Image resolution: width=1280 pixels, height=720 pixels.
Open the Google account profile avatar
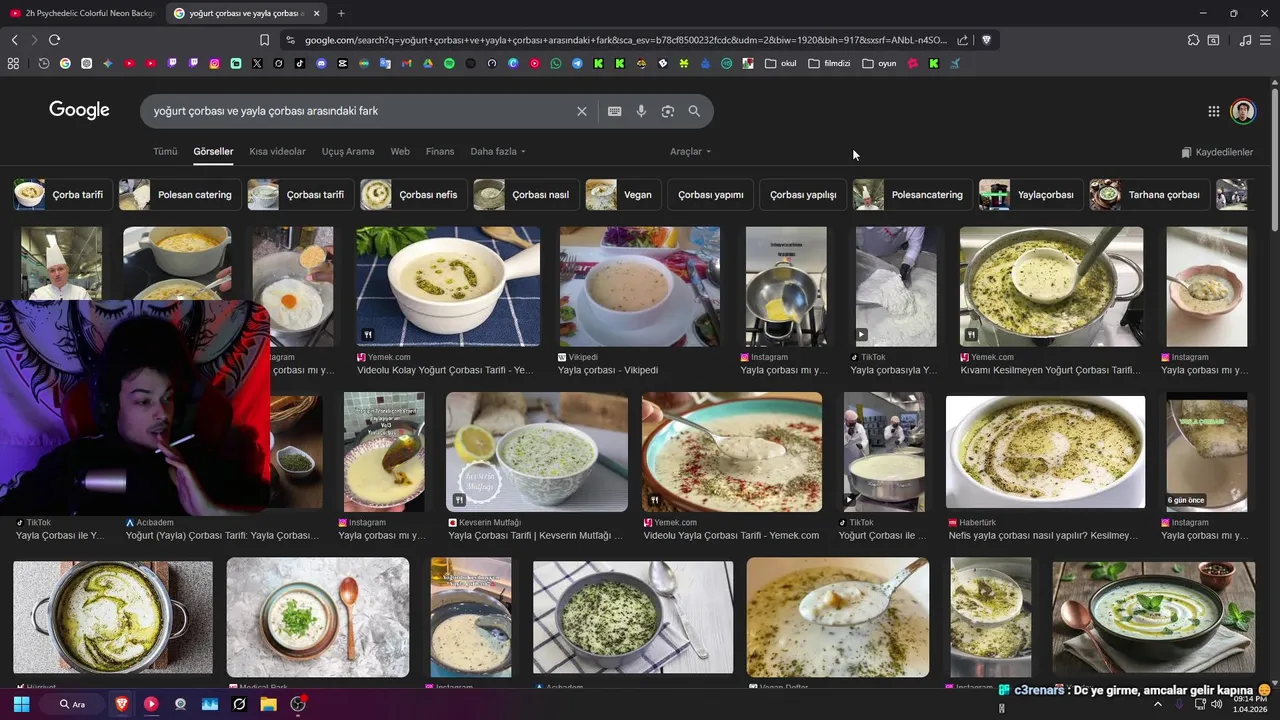(x=1243, y=111)
